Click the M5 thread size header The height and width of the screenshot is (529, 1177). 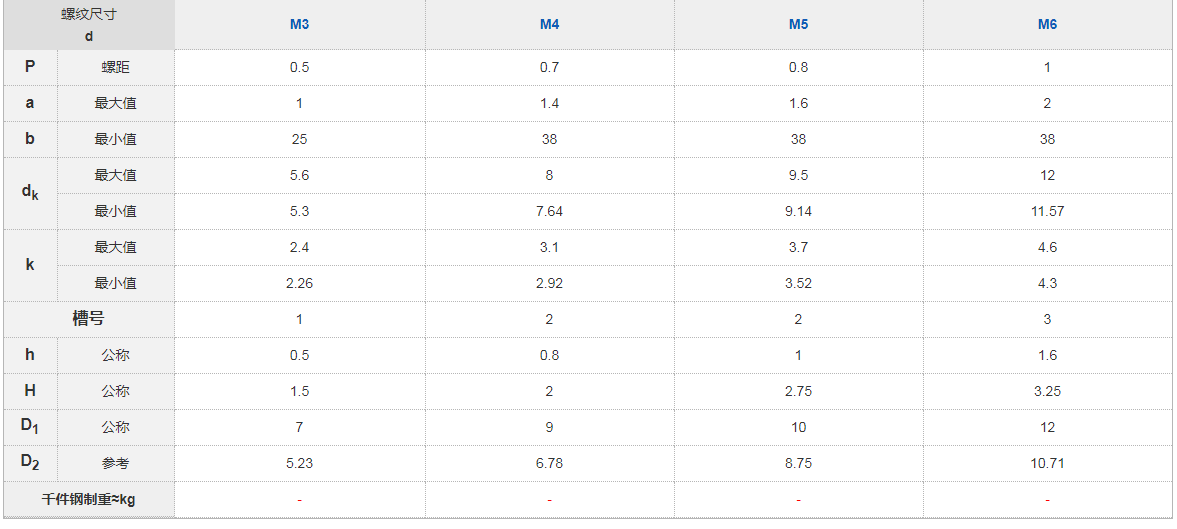click(x=798, y=24)
